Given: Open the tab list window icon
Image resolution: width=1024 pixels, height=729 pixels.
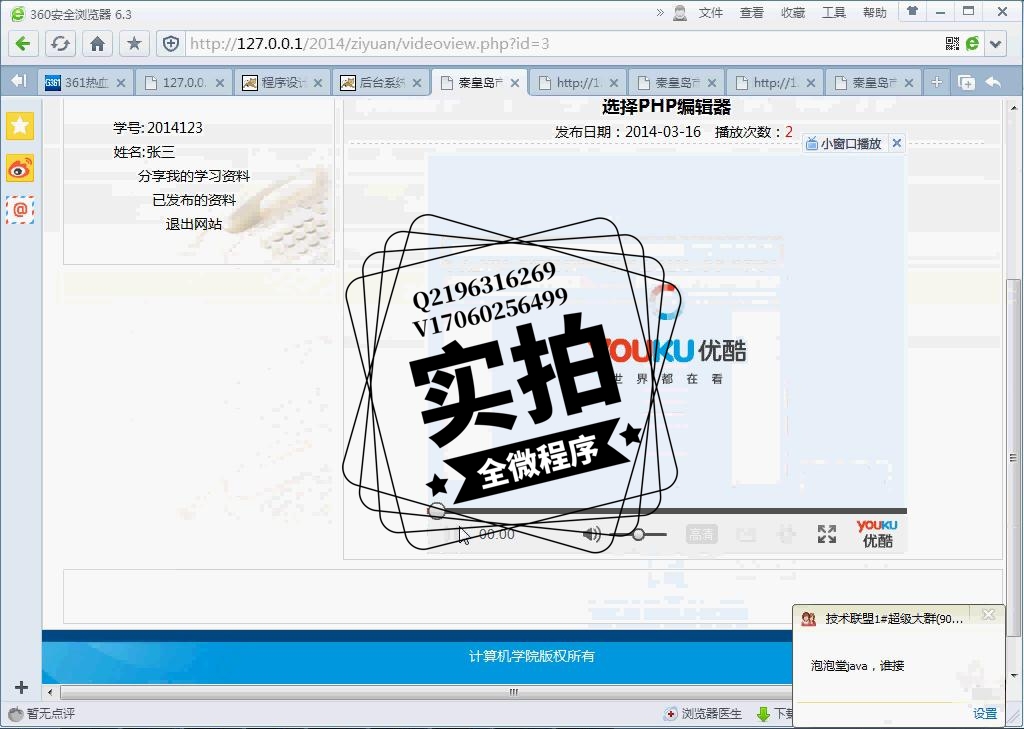Looking at the screenshot, I should [966, 82].
